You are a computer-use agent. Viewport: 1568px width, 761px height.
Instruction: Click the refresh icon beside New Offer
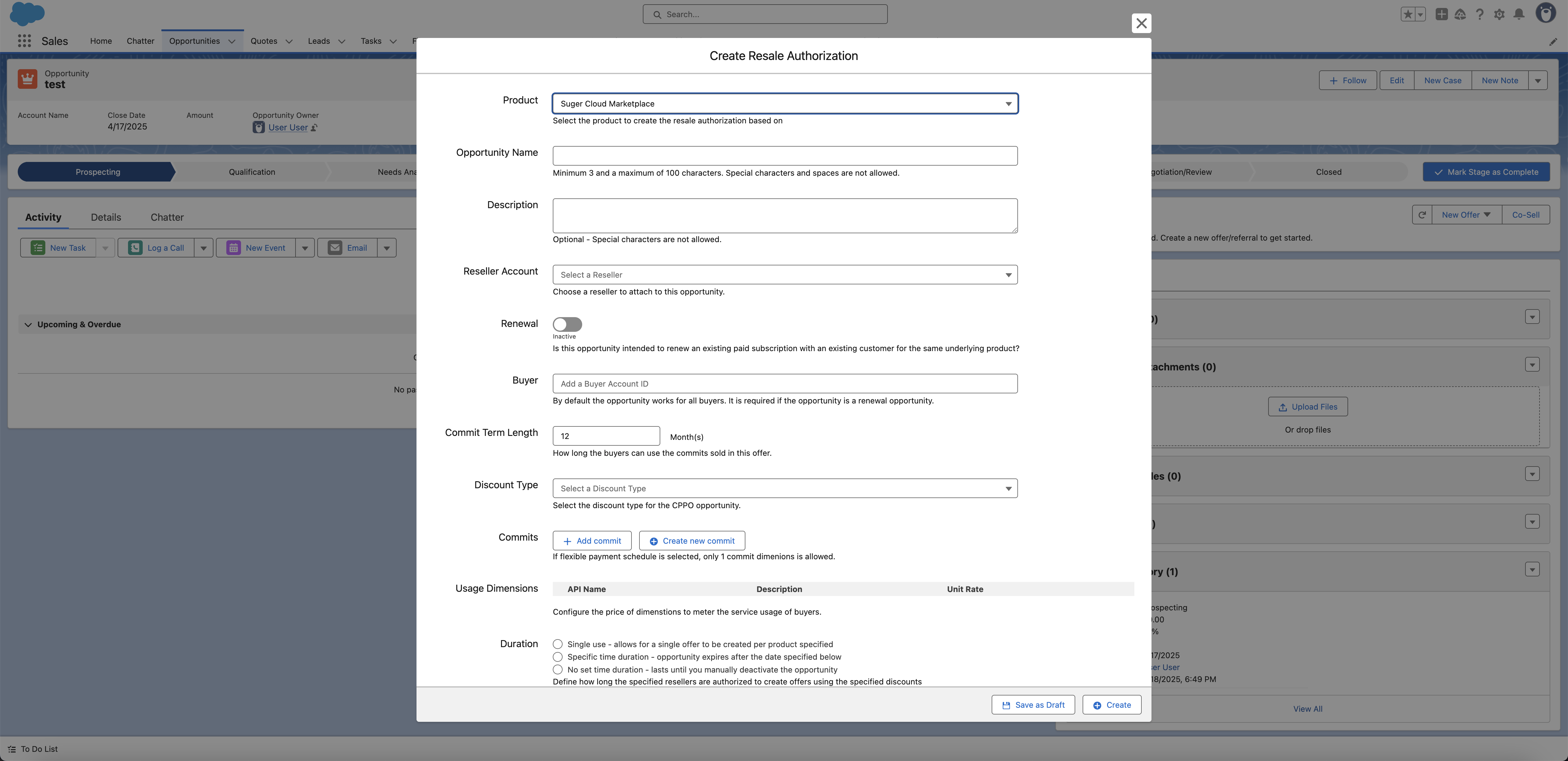pos(1422,215)
